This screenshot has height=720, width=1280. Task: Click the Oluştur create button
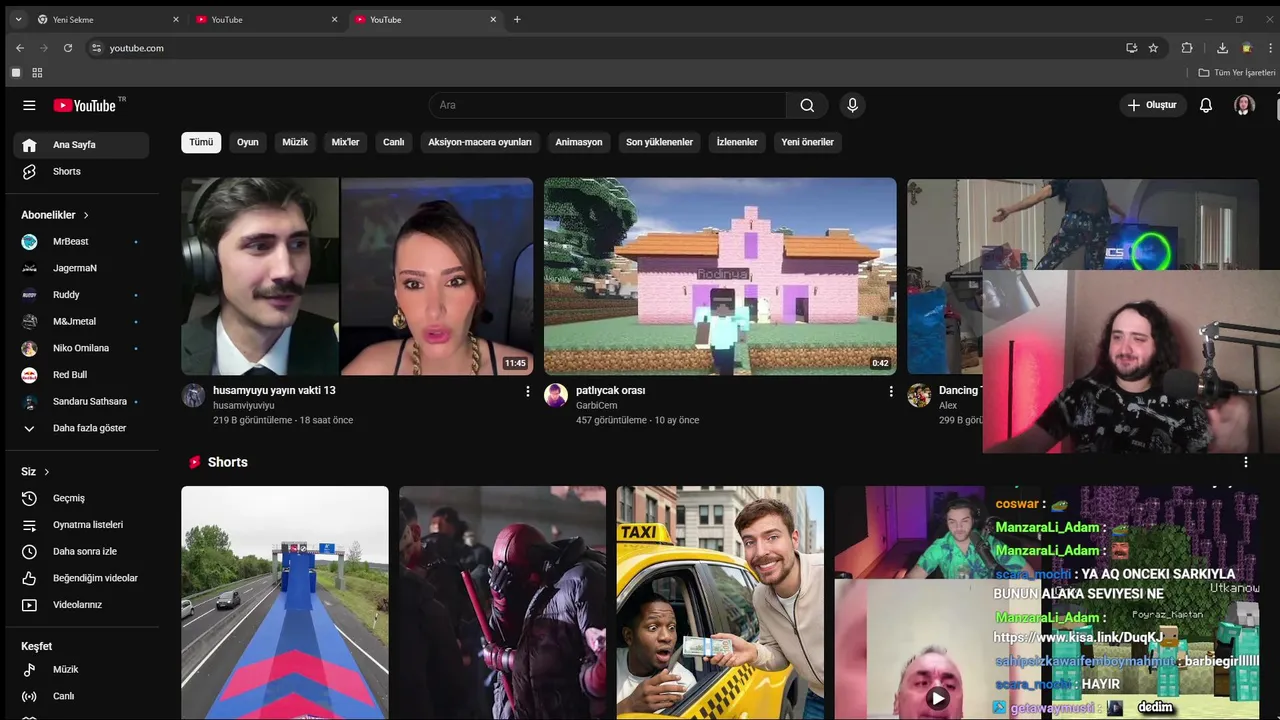tap(1152, 105)
